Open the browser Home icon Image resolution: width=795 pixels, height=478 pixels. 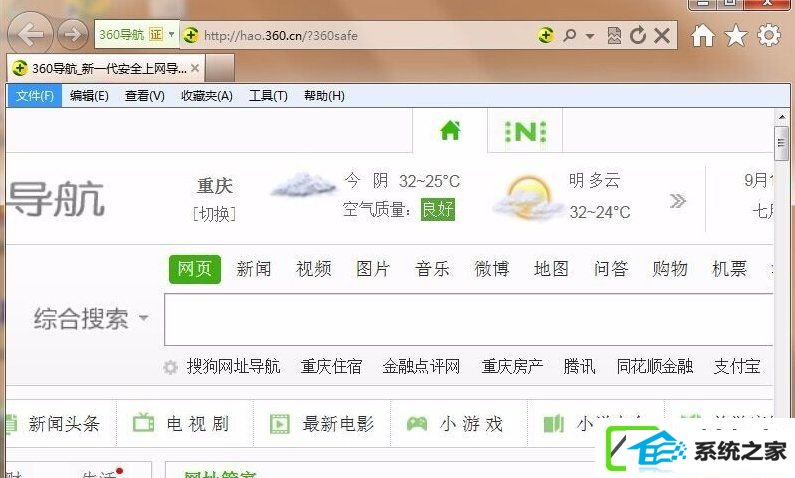point(703,35)
